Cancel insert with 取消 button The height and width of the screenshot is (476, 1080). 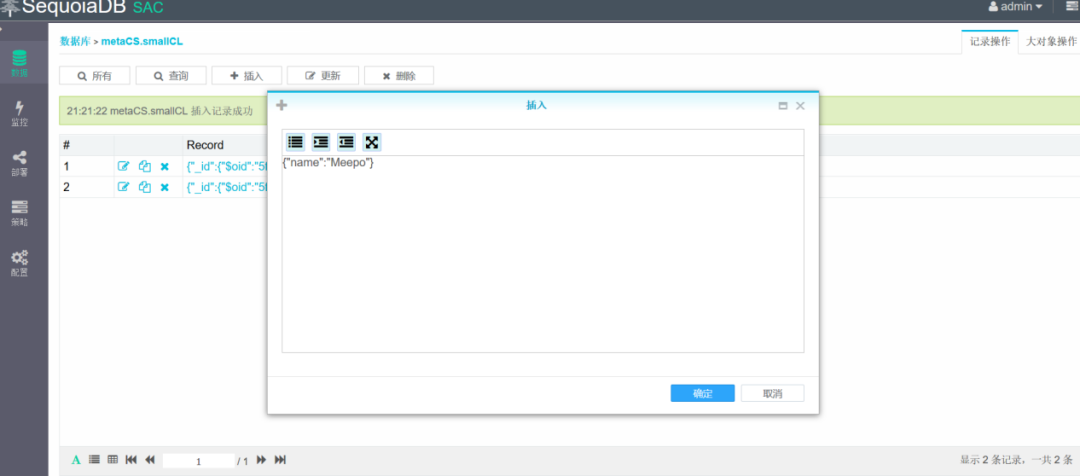772,393
